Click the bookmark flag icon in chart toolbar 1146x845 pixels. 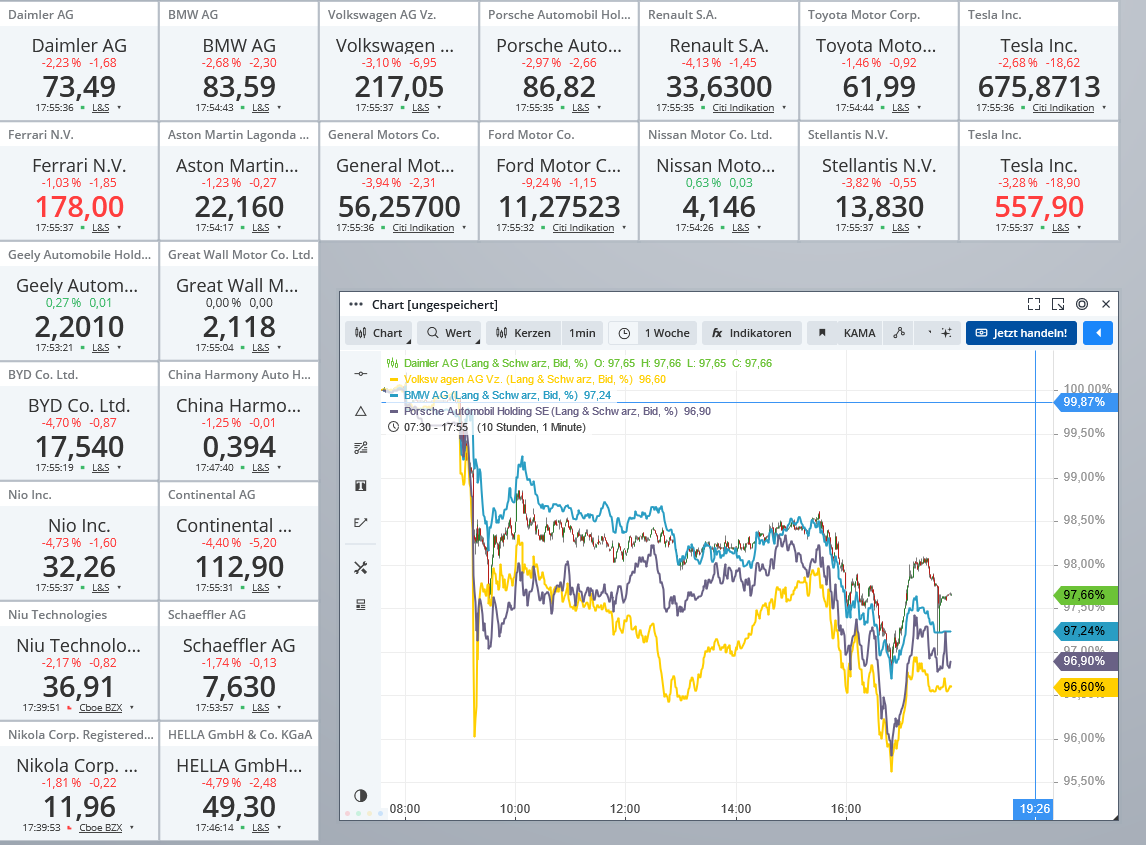pyautogui.click(x=822, y=333)
